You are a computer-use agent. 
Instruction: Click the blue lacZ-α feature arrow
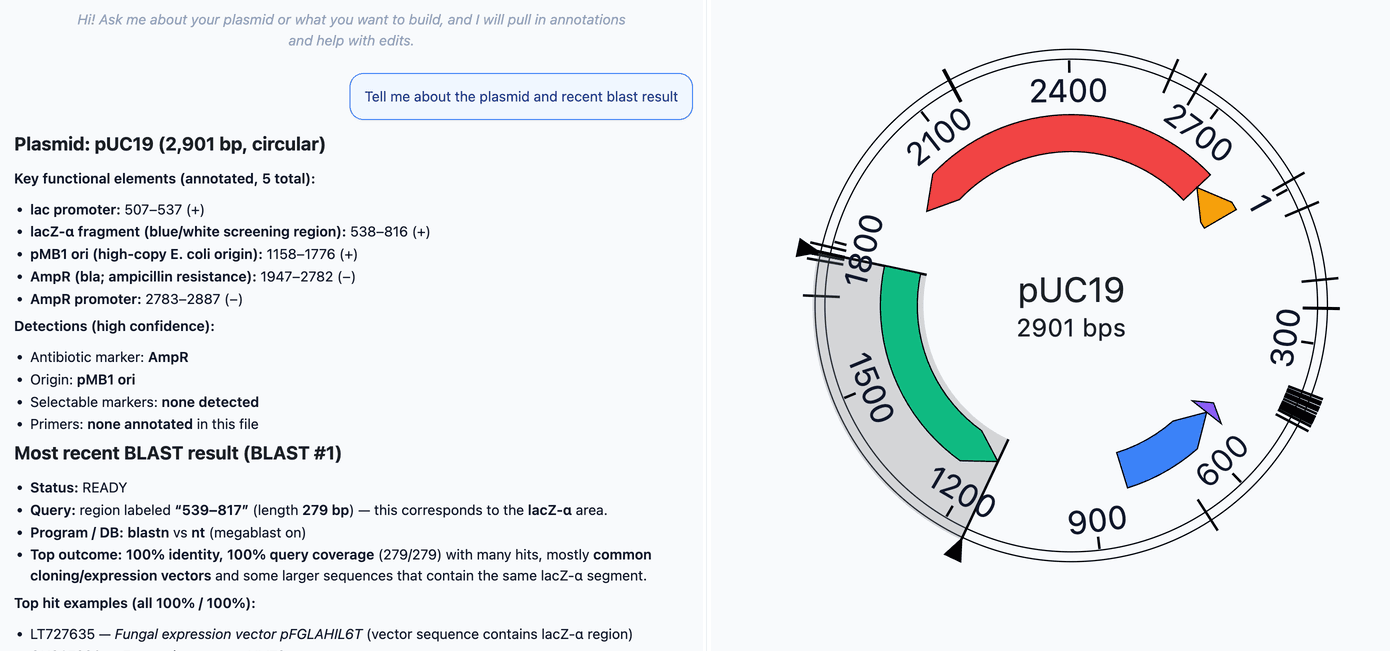1160,450
